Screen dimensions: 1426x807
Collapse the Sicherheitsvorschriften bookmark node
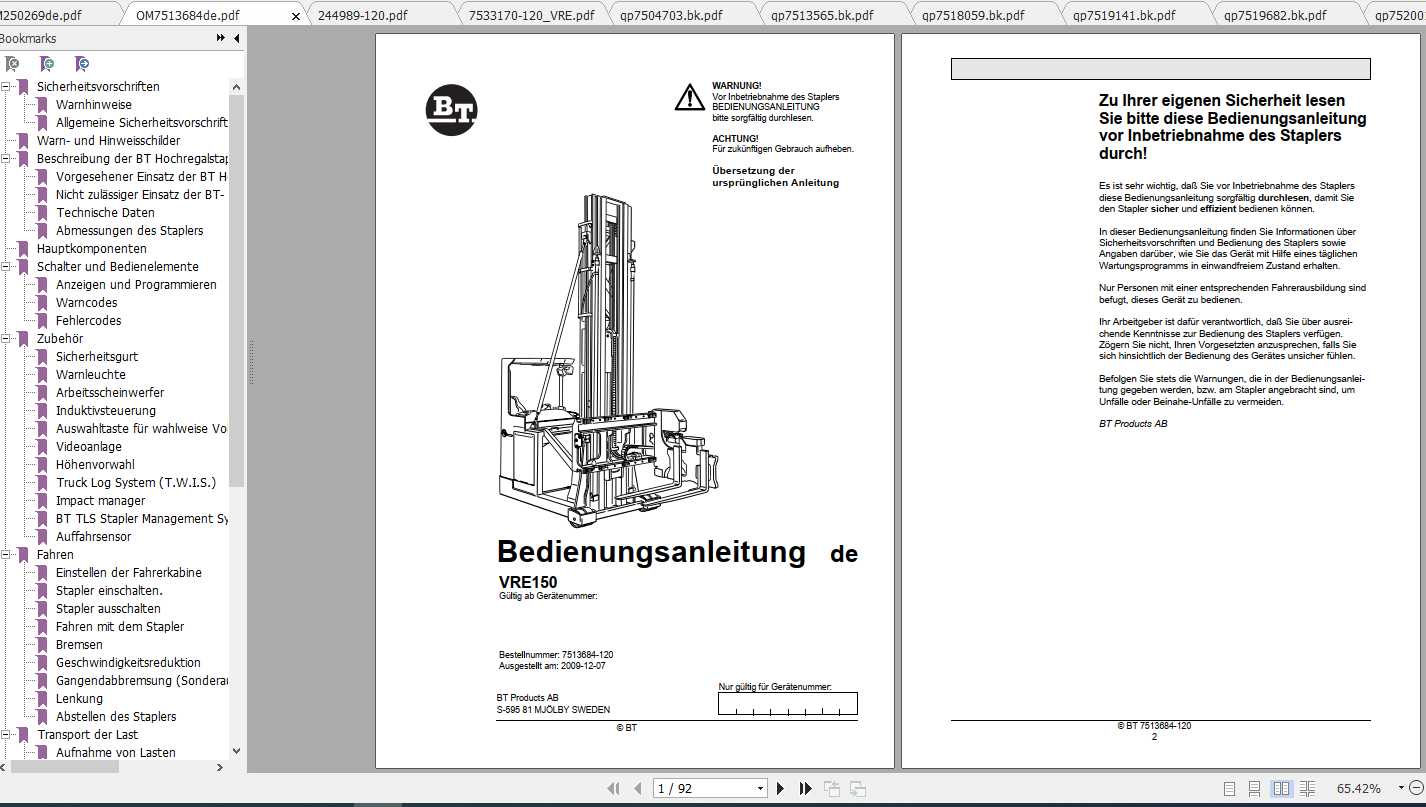coord(6,87)
